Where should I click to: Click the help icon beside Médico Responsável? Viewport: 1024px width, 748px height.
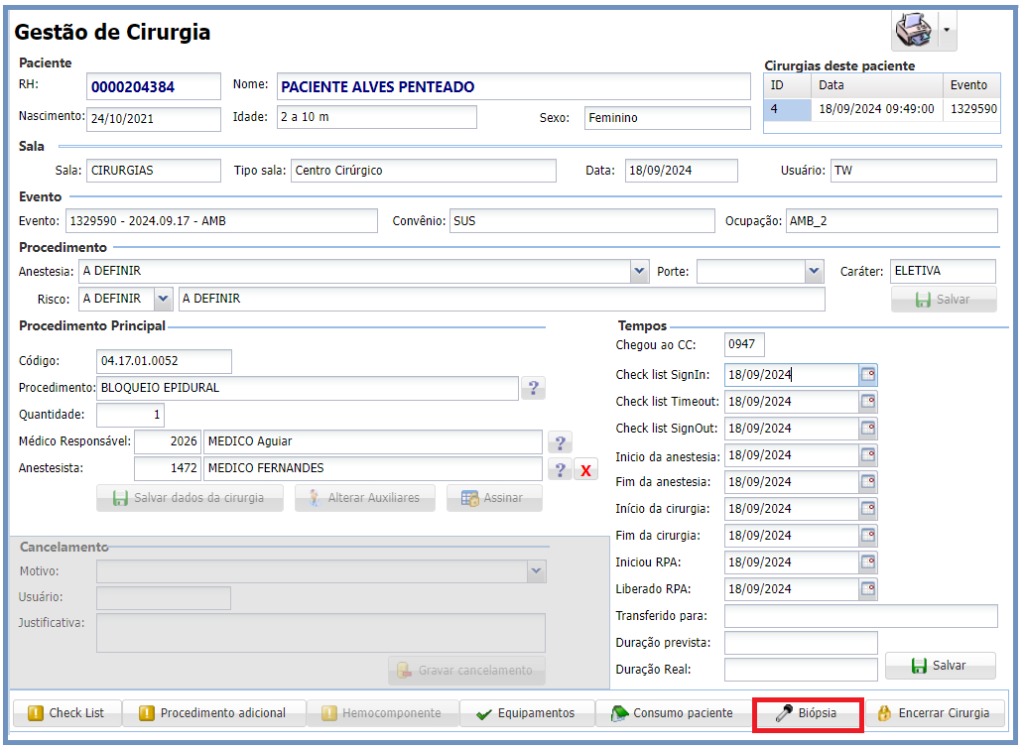560,442
